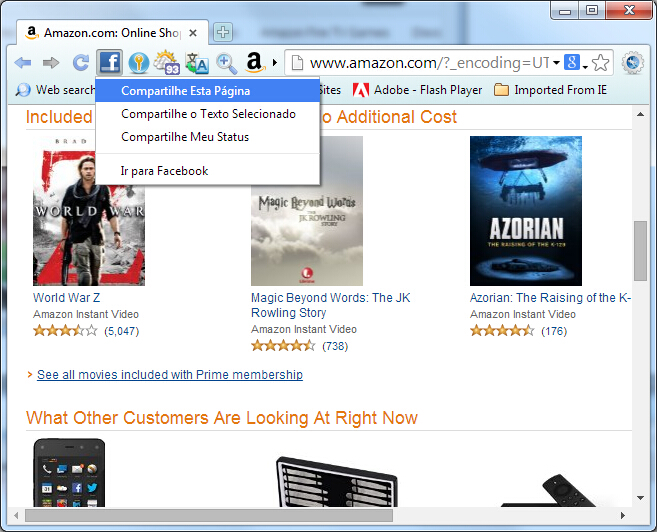The height and width of the screenshot is (532, 657).
Task: Expand the toolbar overflow arrow
Action: (275, 63)
